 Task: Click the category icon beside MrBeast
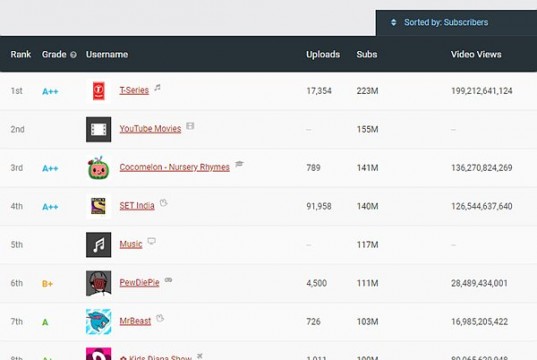click(160, 318)
